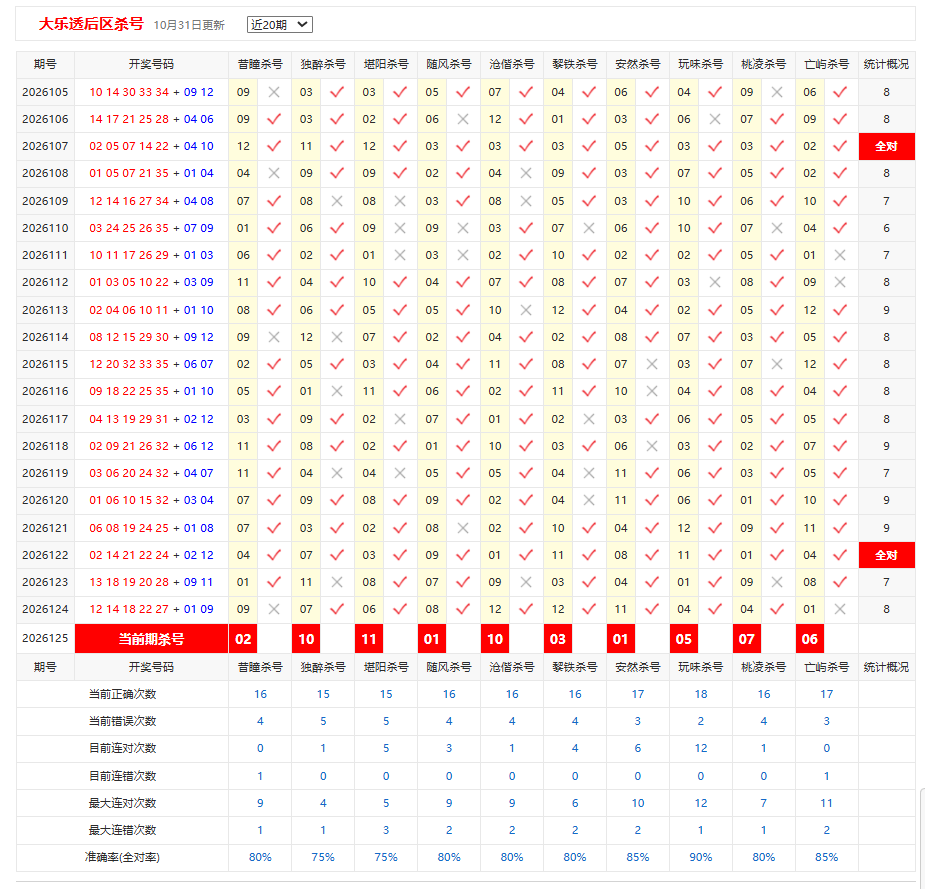Click the check mark for 昔瞳杀号 in row 2026122
The height and width of the screenshot is (889, 925).
pyautogui.click(x=274, y=555)
